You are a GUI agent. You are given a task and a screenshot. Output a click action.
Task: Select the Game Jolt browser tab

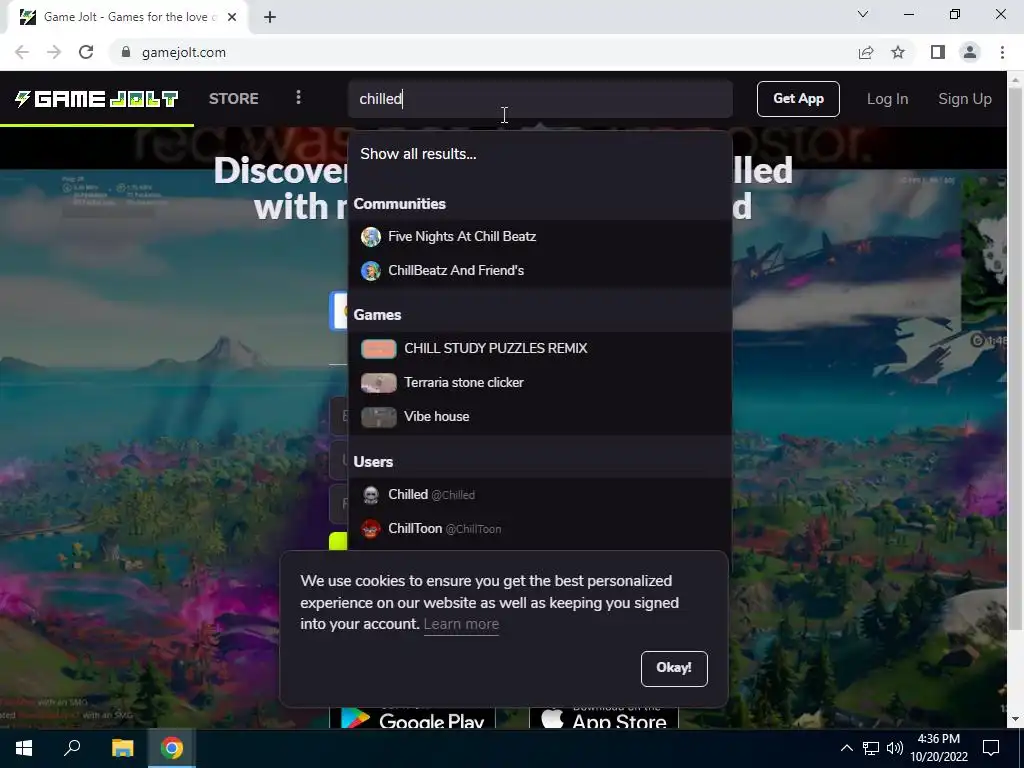point(127,17)
